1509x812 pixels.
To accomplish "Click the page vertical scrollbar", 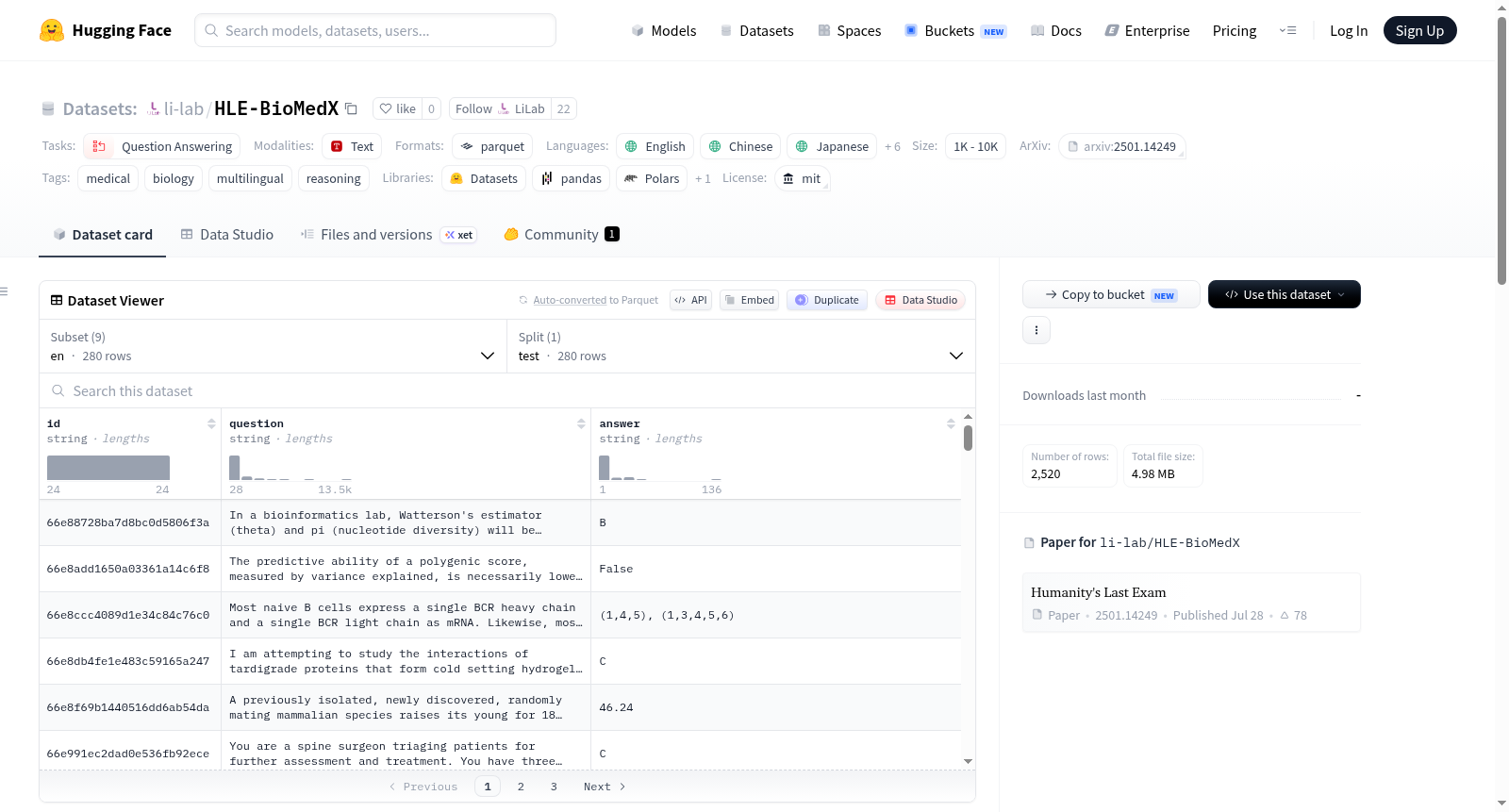I will 1502,151.
